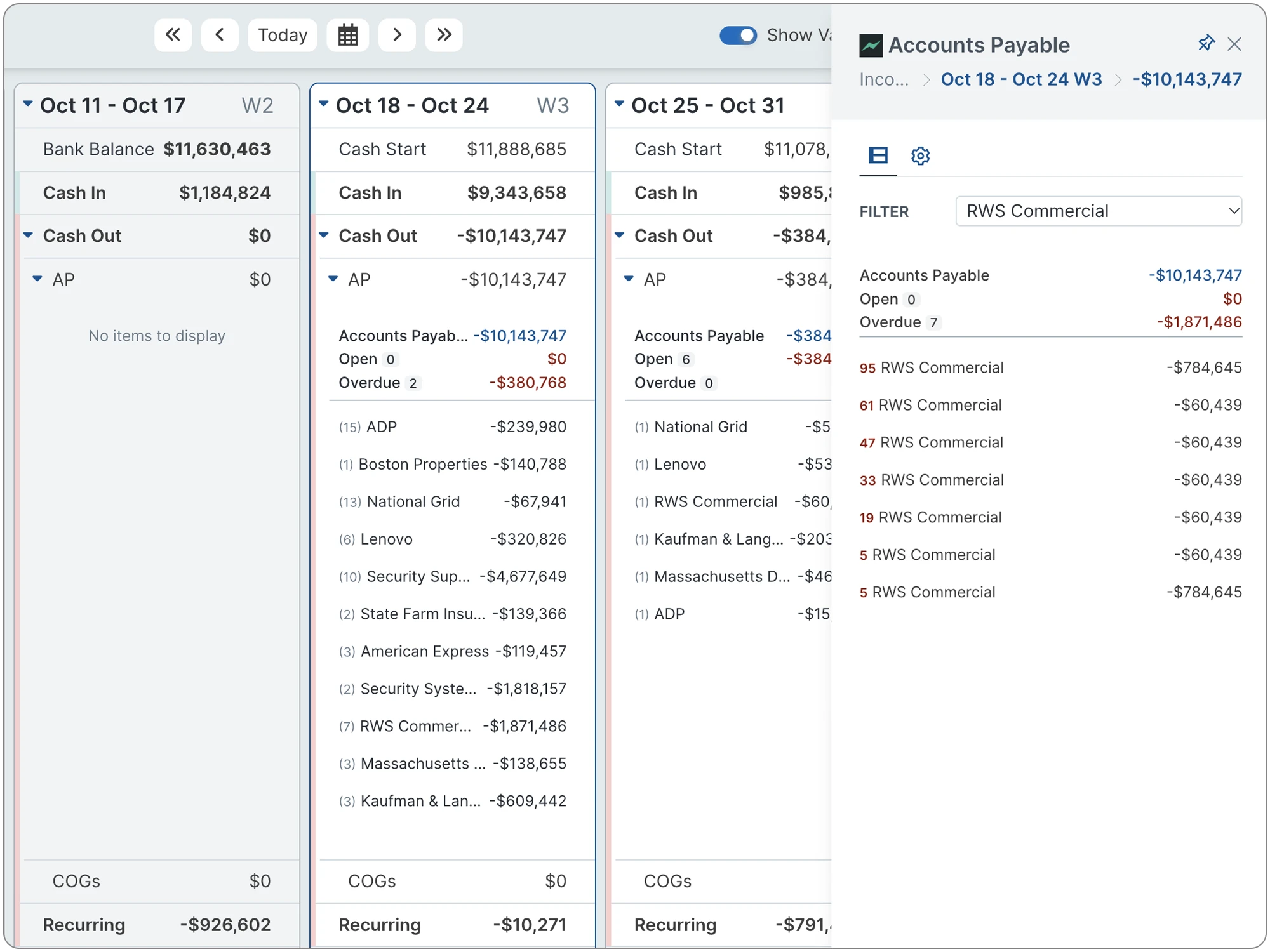Pin the Accounts Payable panel
This screenshot has width=1270, height=952.
pos(1206,43)
